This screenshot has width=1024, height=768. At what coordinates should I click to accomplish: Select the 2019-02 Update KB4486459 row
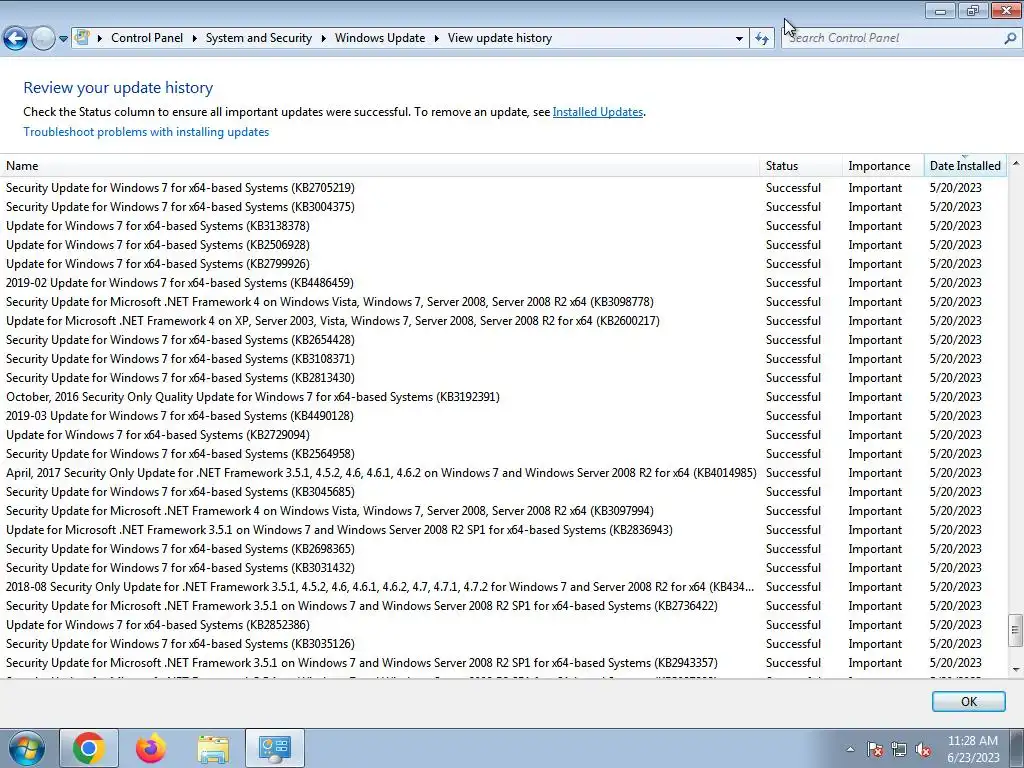click(504, 283)
